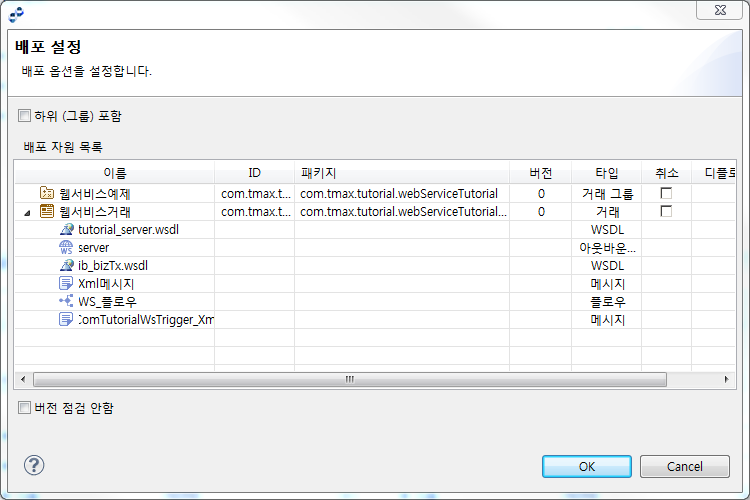Click ID cell of 웹서비스예제 row
The height and width of the screenshot is (500, 750).
pos(255,194)
